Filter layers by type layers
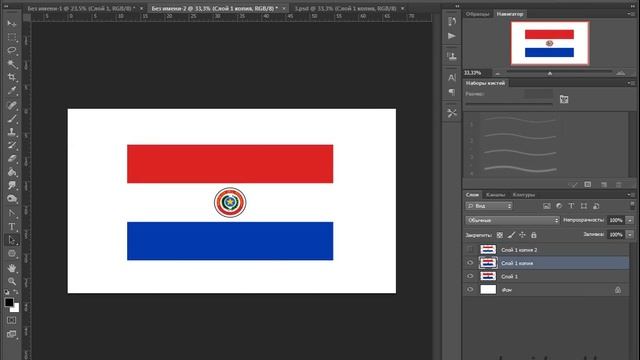Viewport: 640px width, 360px height. pyautogui.click(x=571, y=206)
